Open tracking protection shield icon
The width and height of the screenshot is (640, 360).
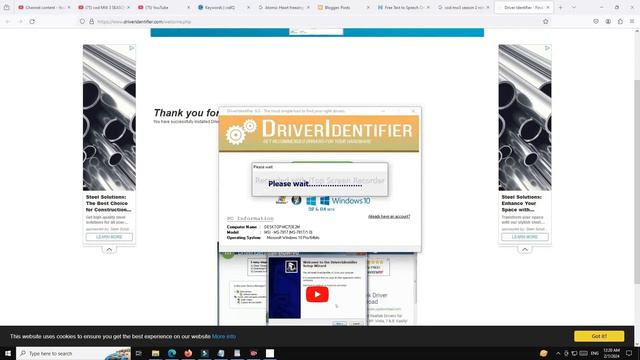[82, 21]
